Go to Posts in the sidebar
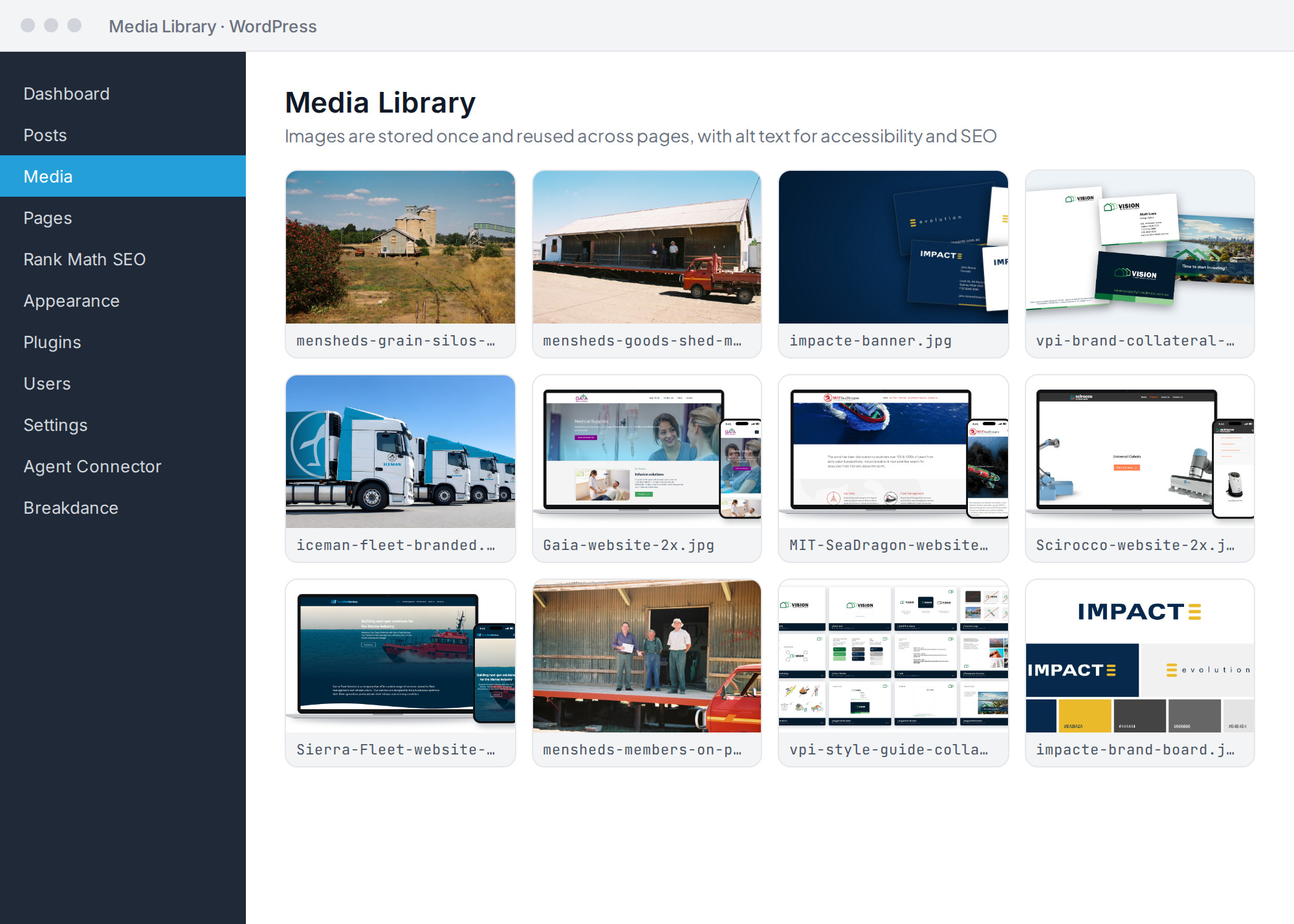Image resolution: width=1294 pixels, height=924 pixels. (123, 135)
